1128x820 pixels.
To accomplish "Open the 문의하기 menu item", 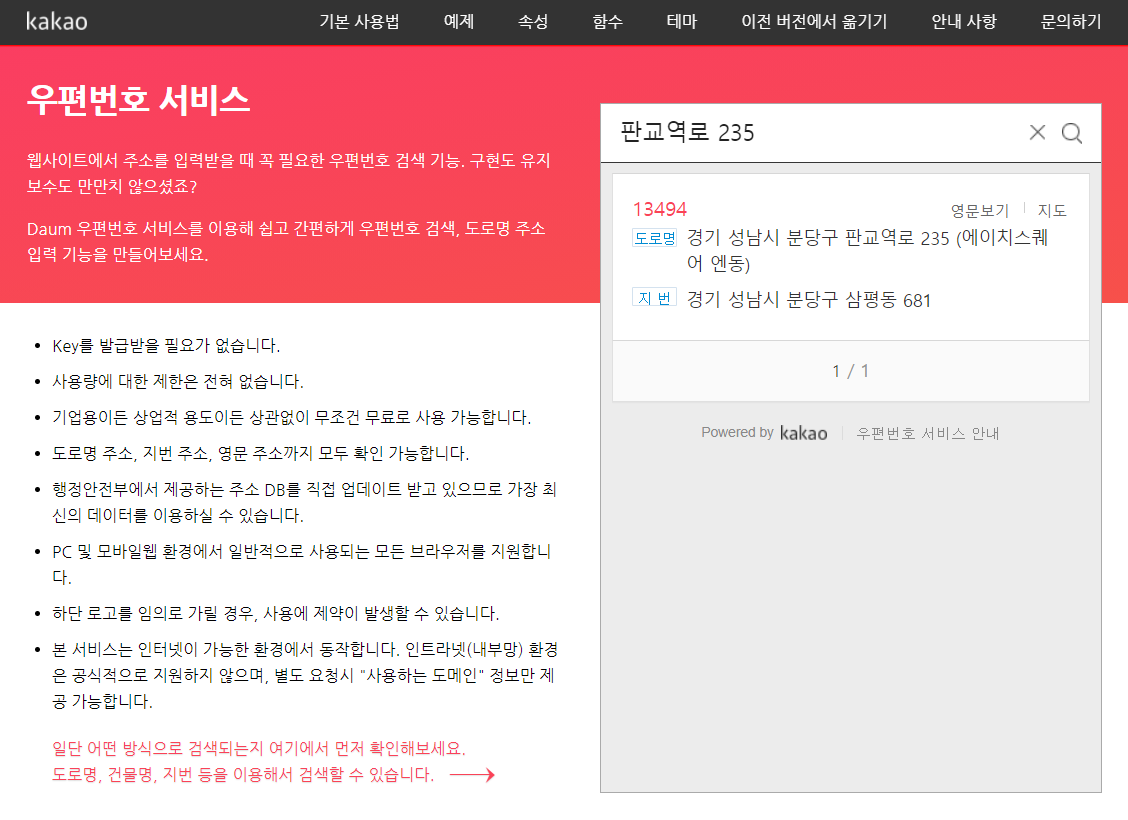I will (1070, 22).
